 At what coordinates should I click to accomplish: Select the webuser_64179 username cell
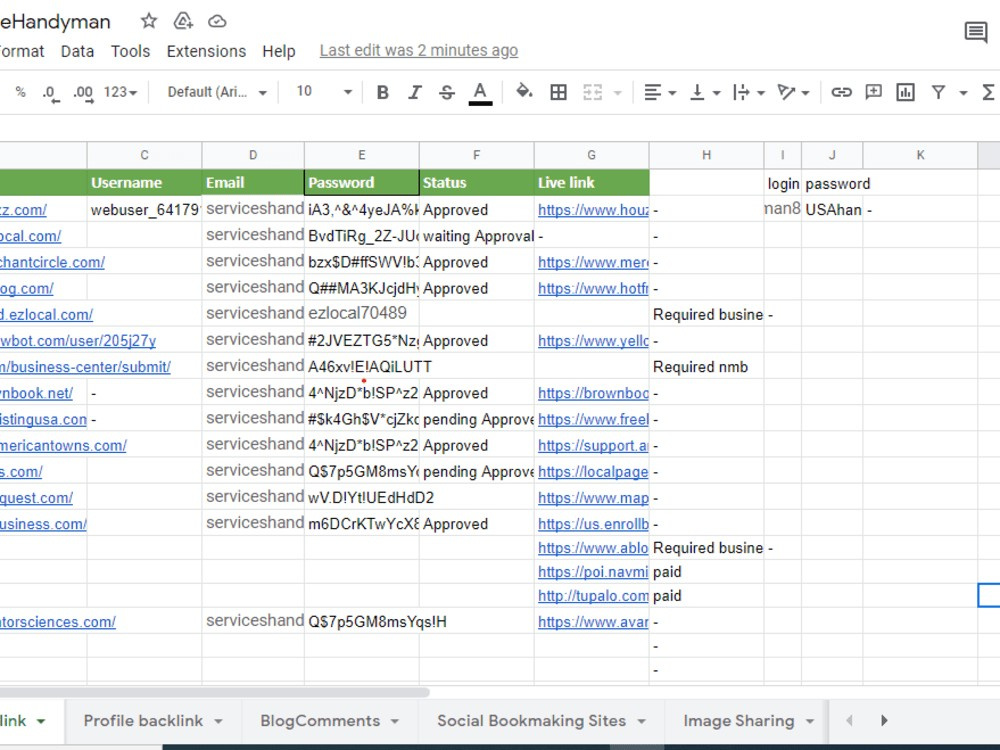[x=144, y=210]
